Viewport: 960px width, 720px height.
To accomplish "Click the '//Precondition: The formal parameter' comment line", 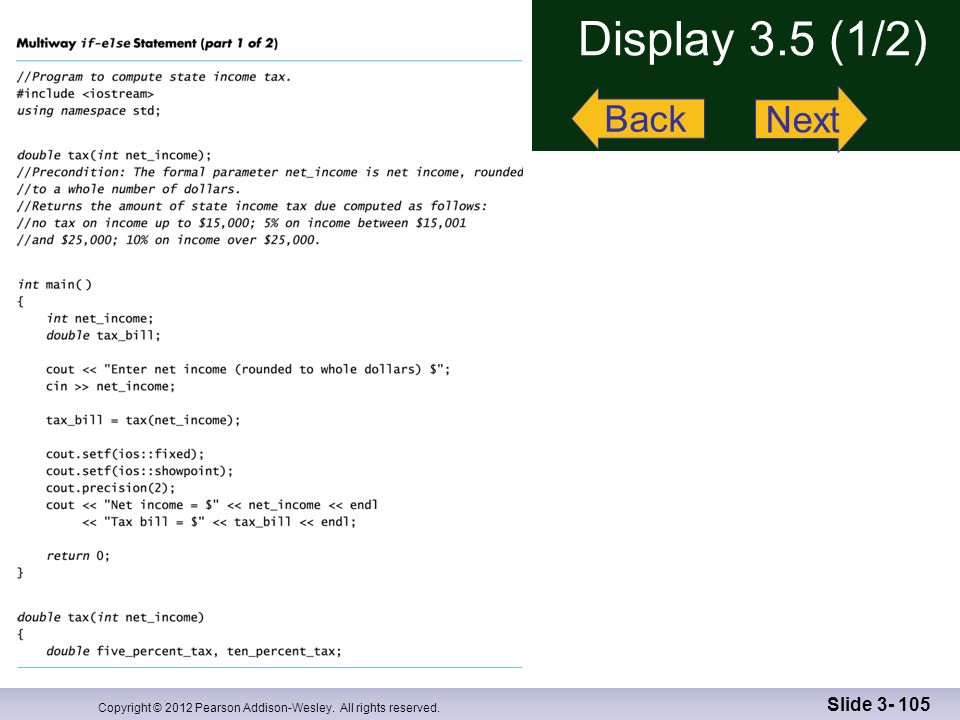I will pos(270,173).
